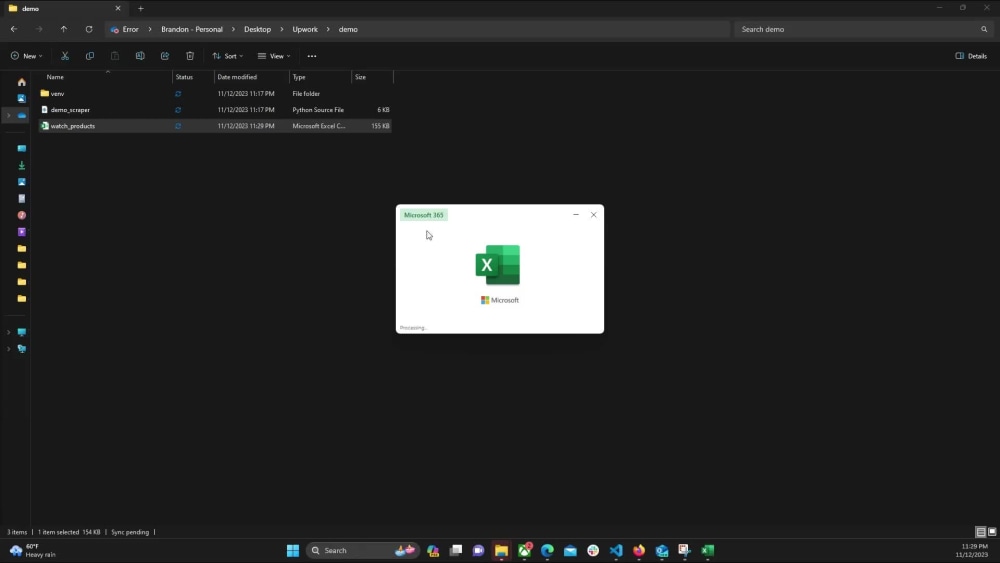This screenshot has height=563, width=1000.
Task: Minimize the Excel splash window
Action: click(576, 215)
